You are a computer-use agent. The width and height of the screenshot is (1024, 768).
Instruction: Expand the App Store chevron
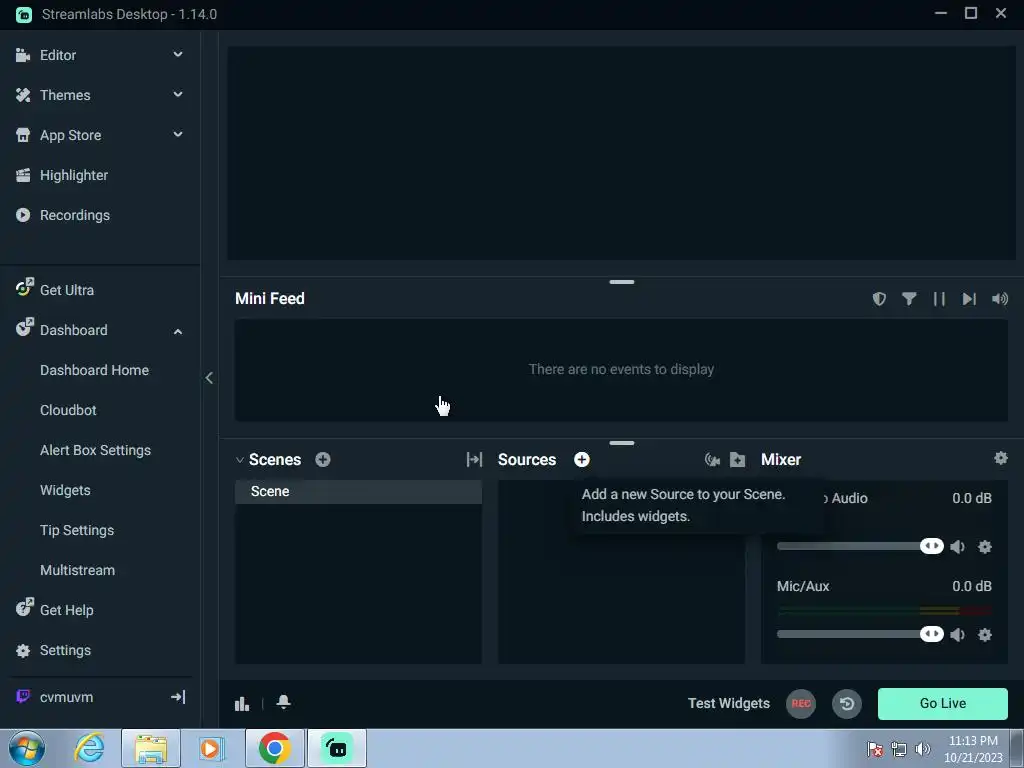point(178,135)
